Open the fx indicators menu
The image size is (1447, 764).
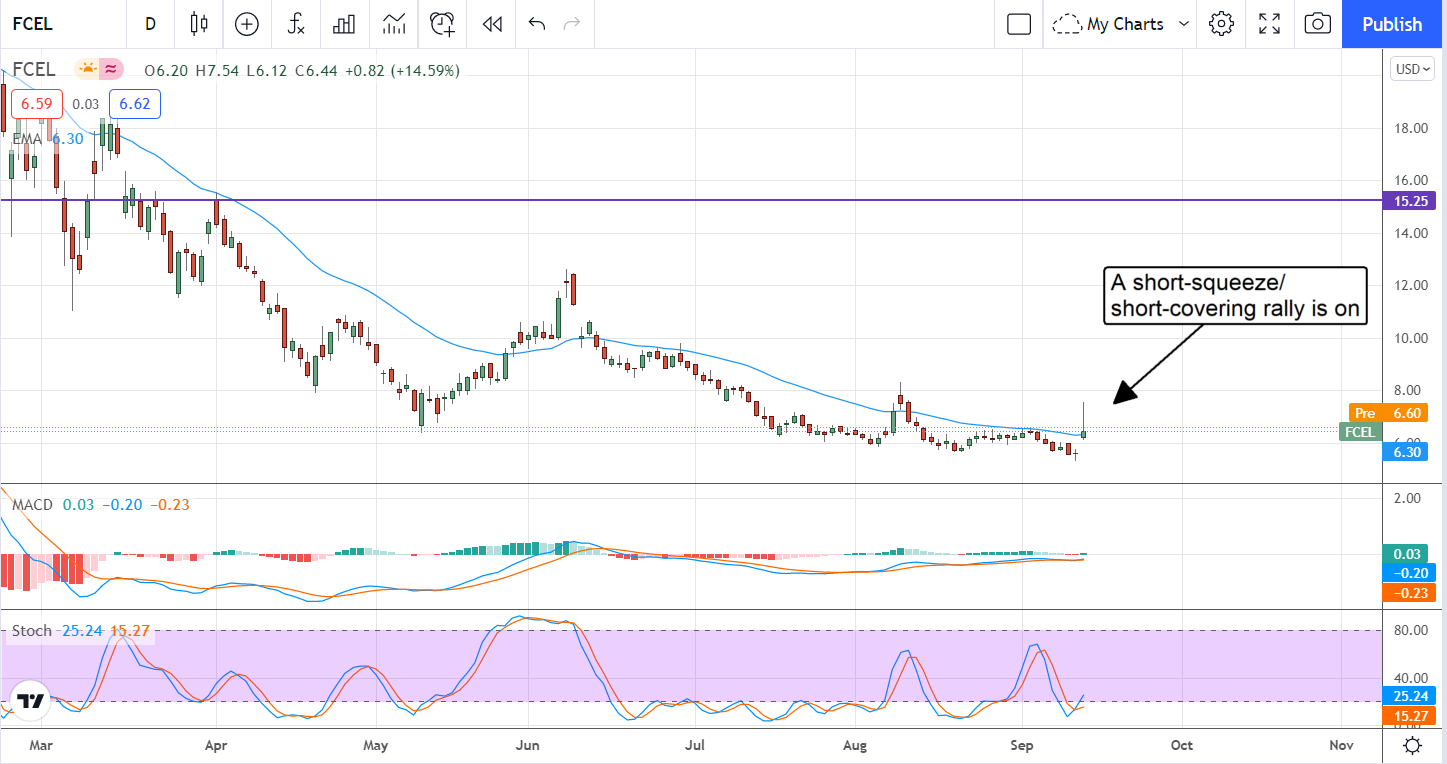(296, 24)
